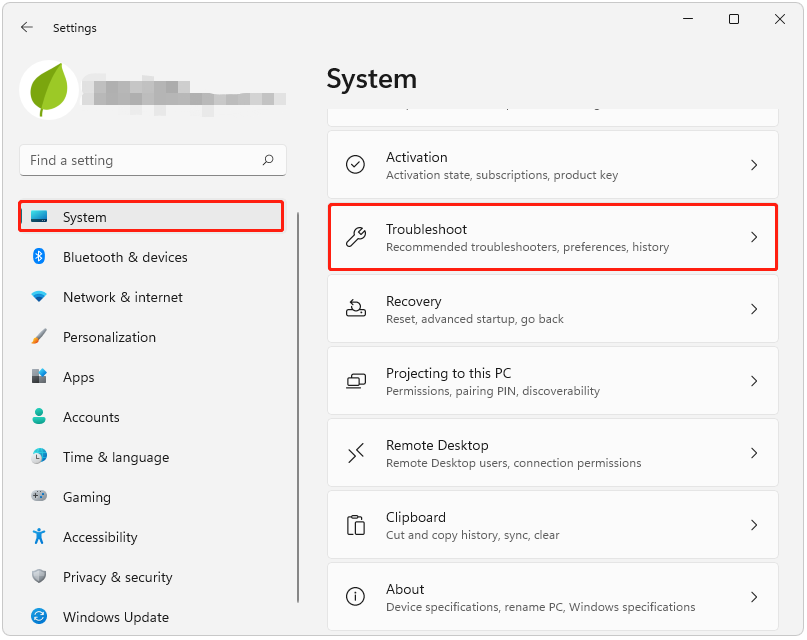The image size is (807, 640).
Task: Maximize the Settings window
Action: point(734,19)
